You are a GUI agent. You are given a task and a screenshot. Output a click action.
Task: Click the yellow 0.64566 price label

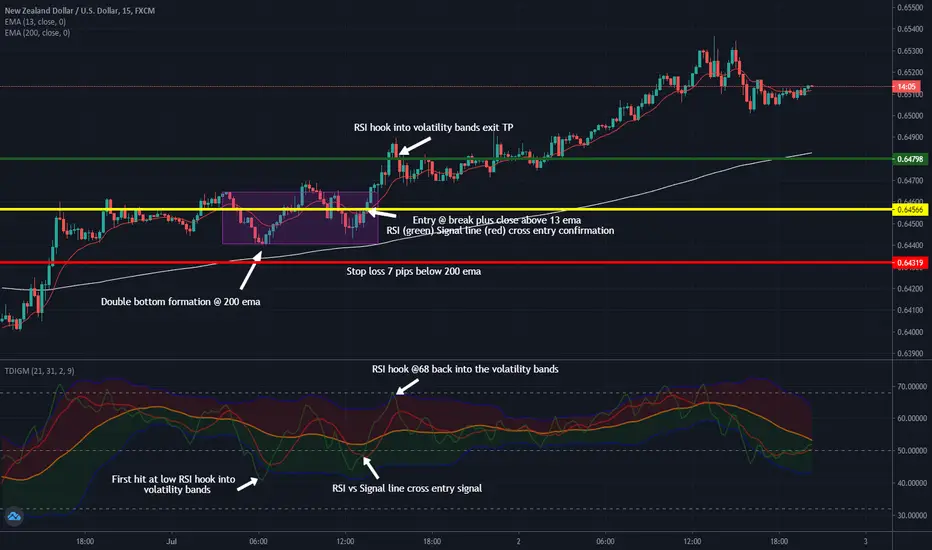[x=909, y=209]
